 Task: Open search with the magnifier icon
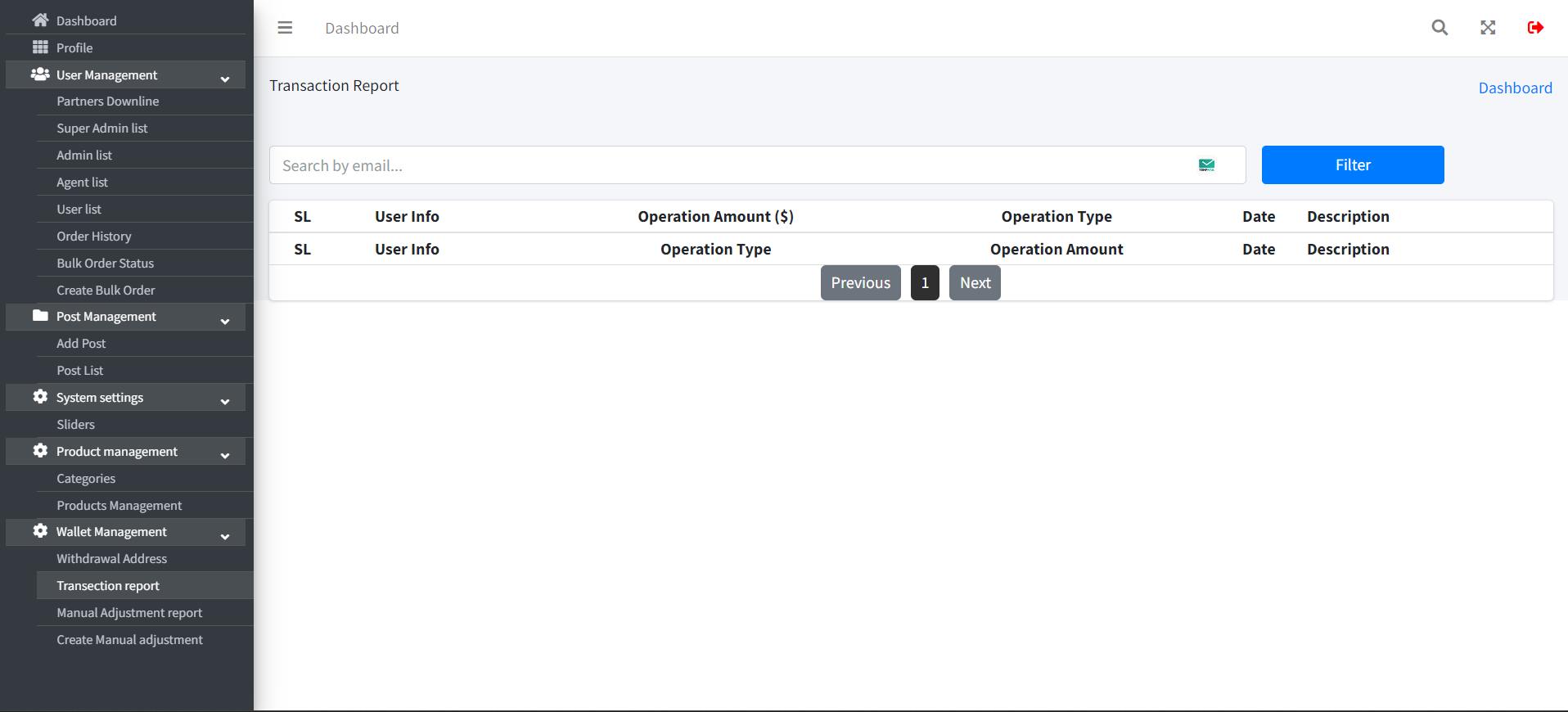pyautogui.click(x=1440, y=28)
